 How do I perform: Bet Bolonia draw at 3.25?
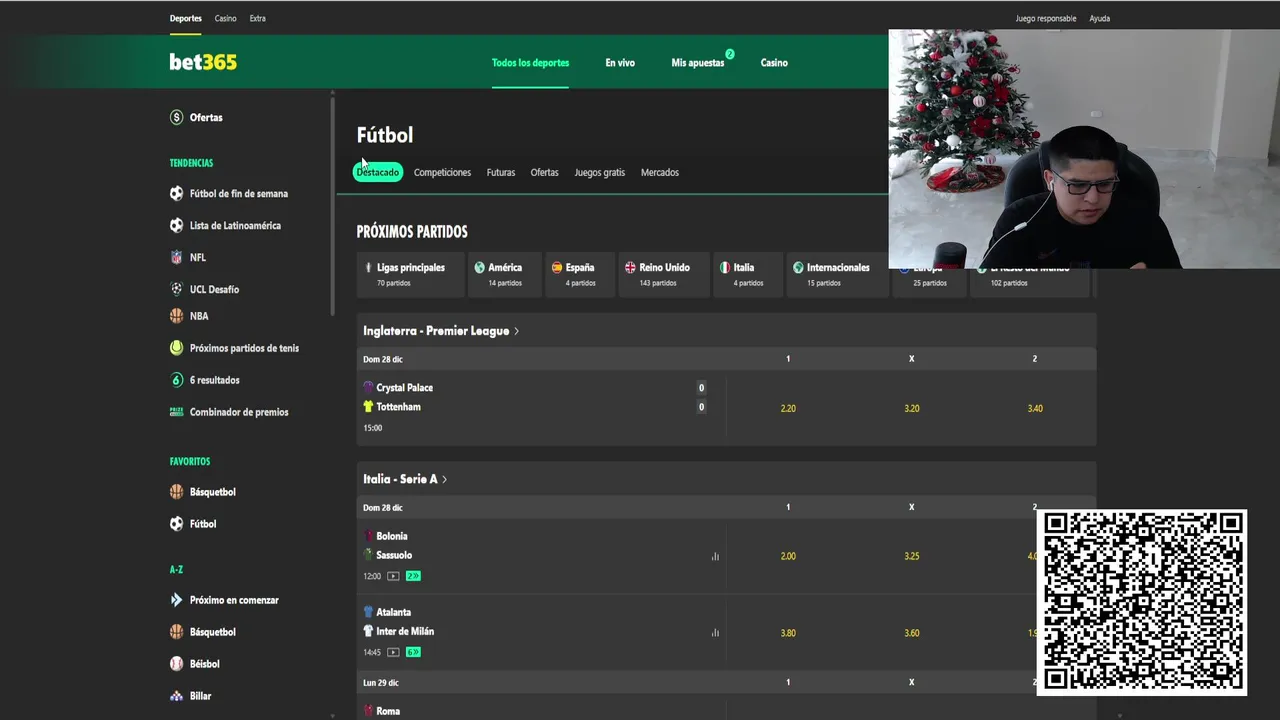click(x=911, y=556)
